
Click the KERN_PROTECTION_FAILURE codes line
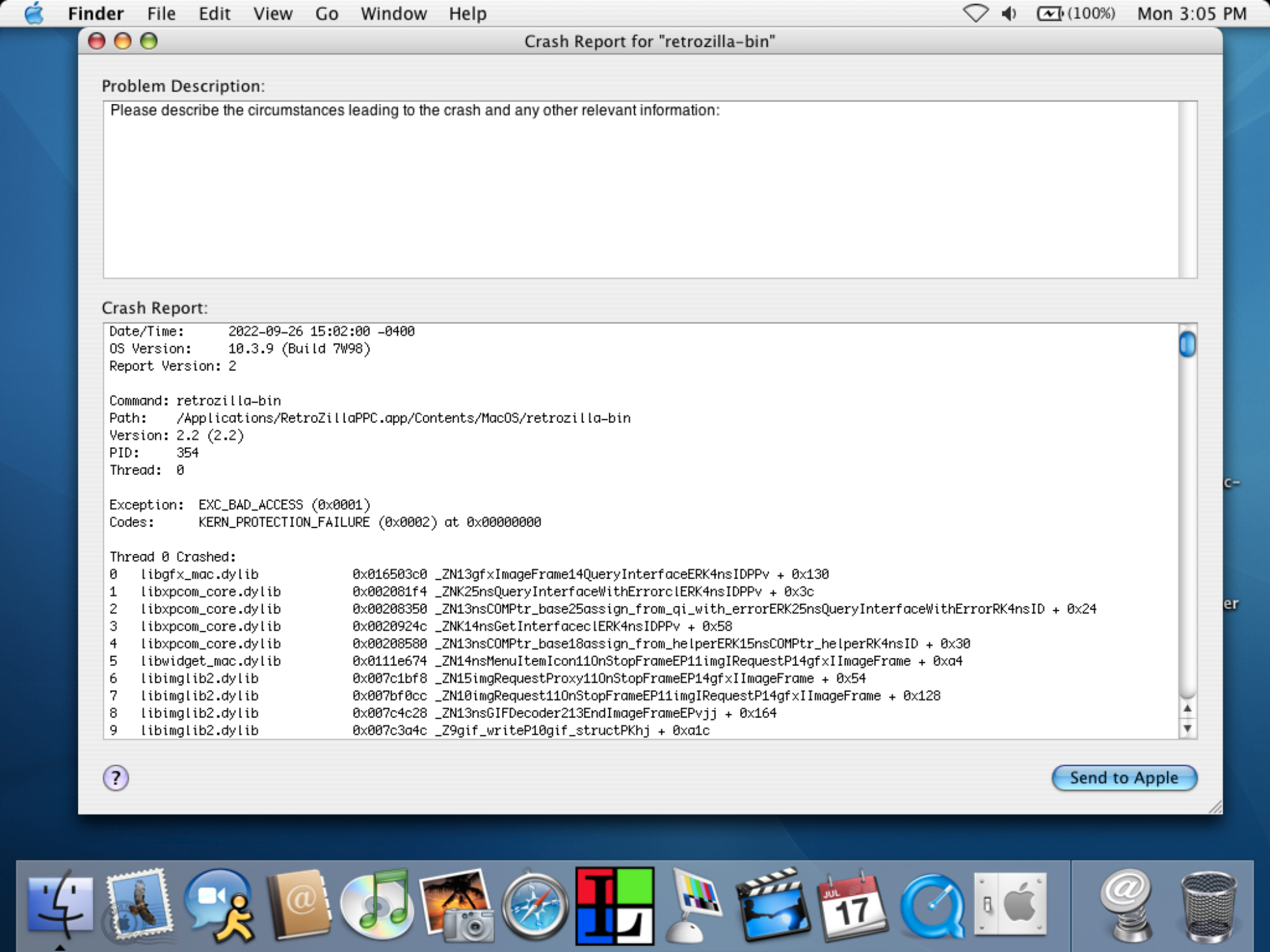click(x=325, y=522)
